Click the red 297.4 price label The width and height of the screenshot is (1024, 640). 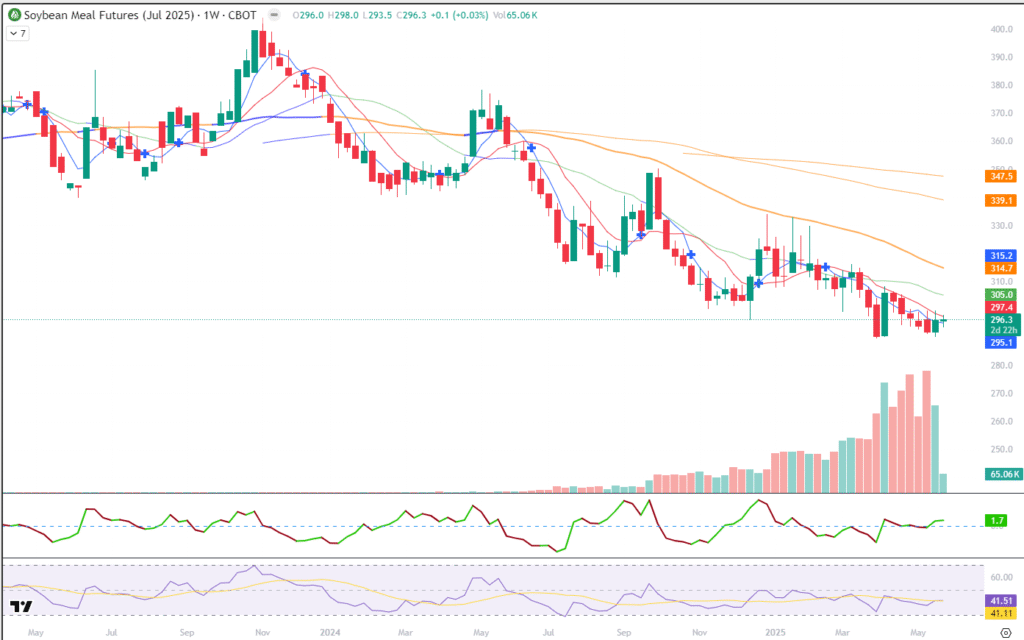click(1000, 307)
